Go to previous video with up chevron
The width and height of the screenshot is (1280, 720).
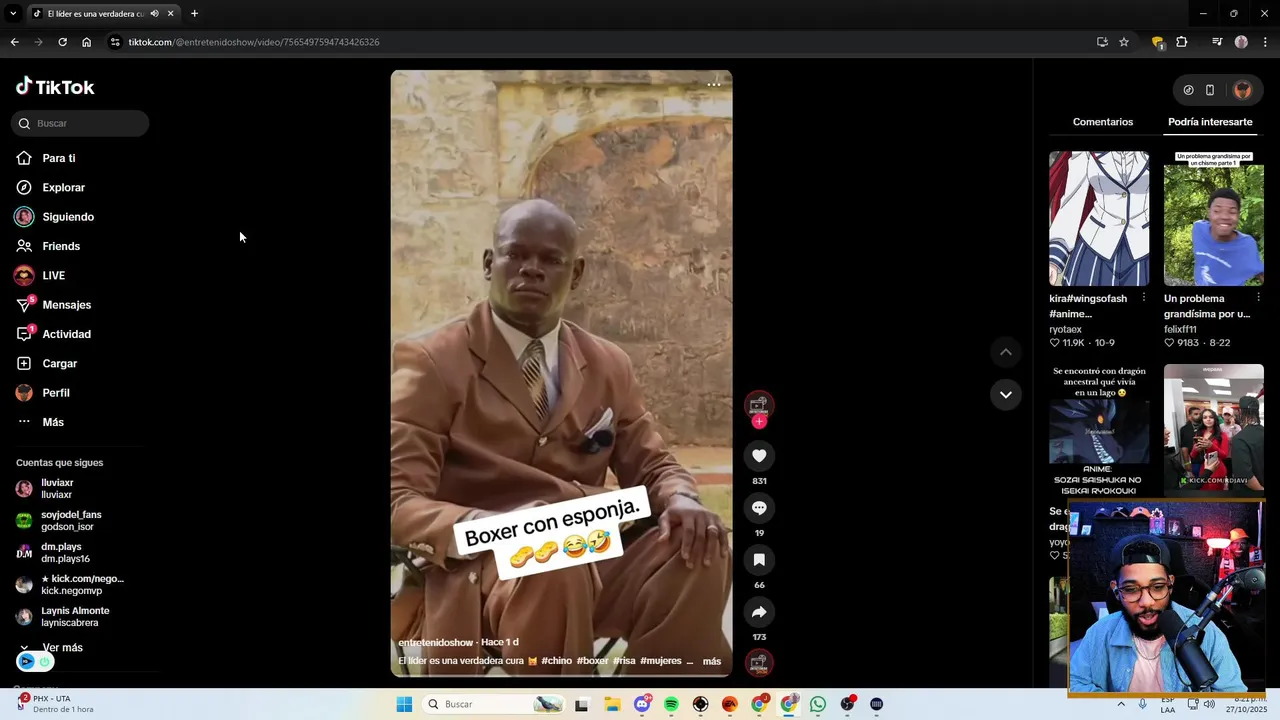click(x=1006, y=352)
